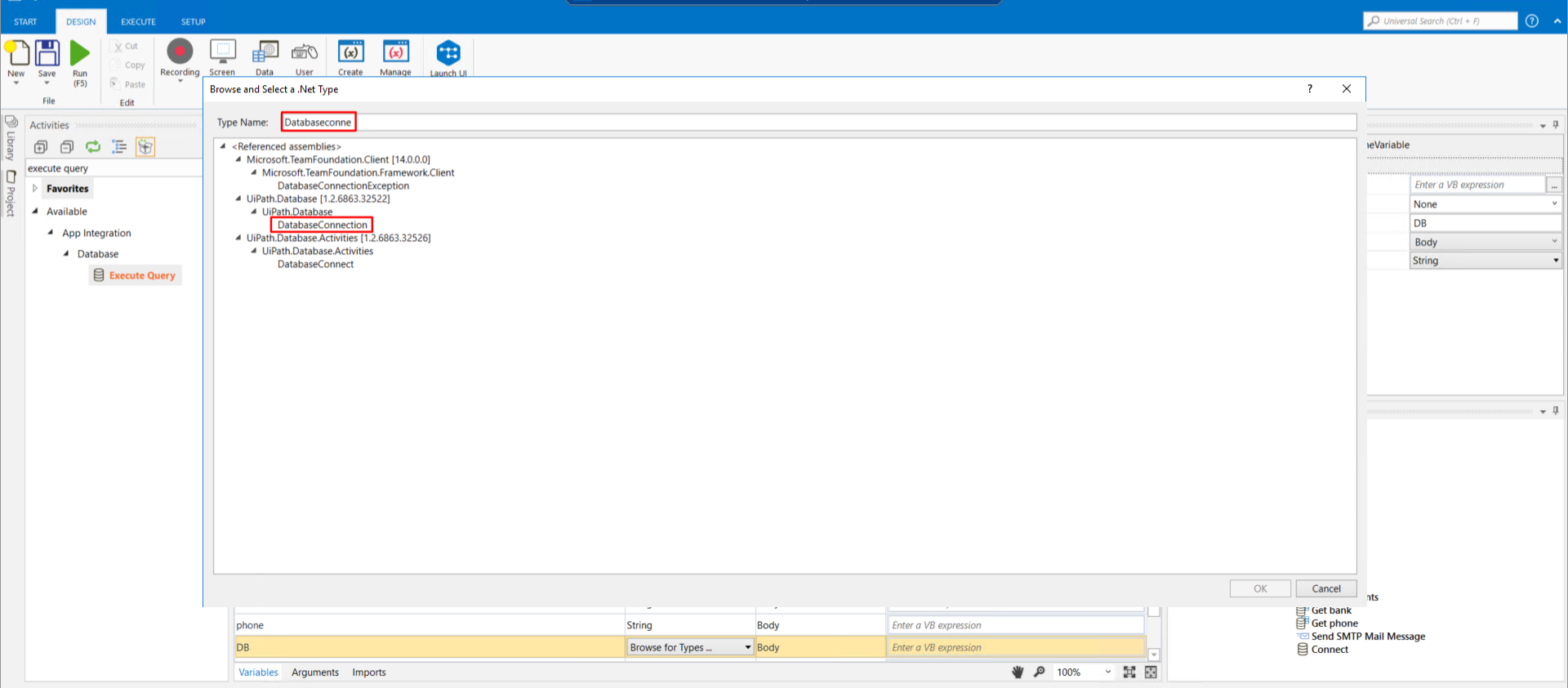This screenshot has width=1568, height=688.
Task: Open the Browse for Types dropdown
Action: [x=690, y=647]
